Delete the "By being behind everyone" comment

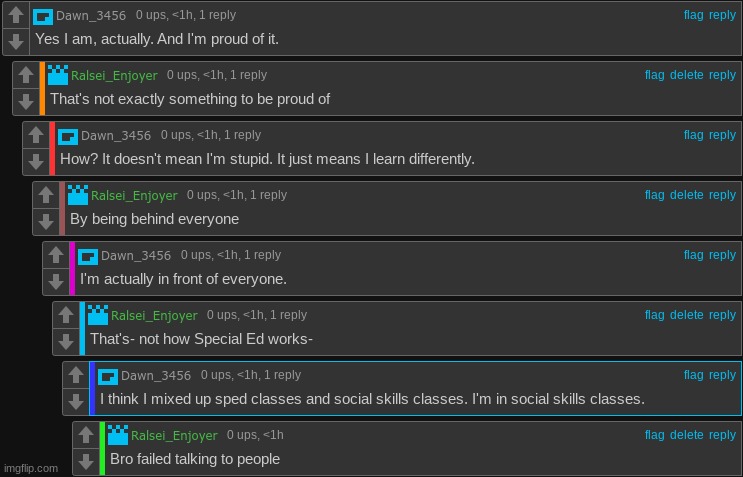[x=687, y=195]
